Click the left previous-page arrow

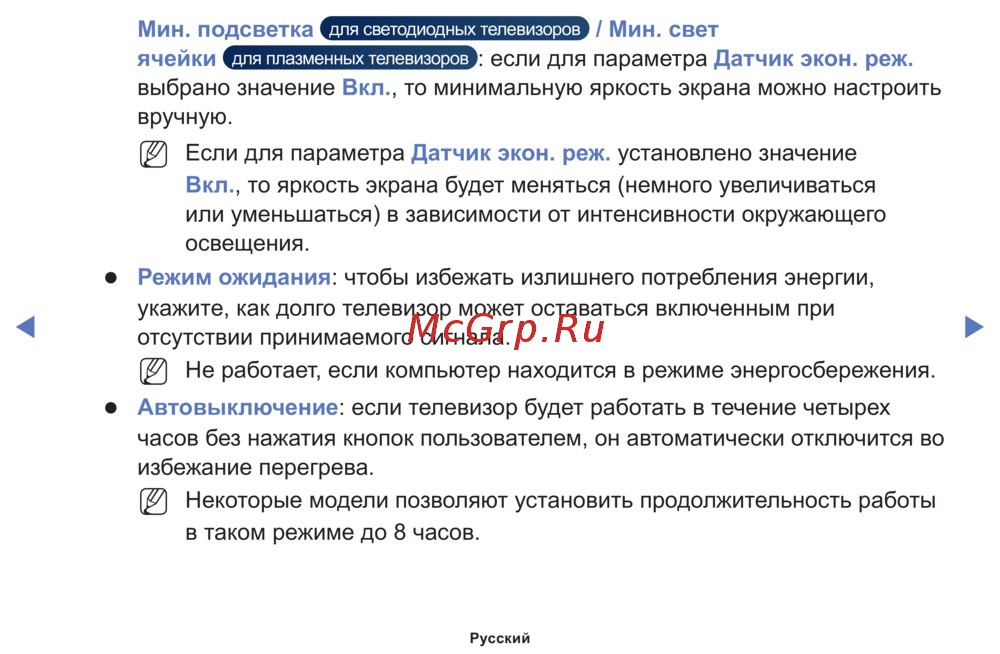coord(27,327)
